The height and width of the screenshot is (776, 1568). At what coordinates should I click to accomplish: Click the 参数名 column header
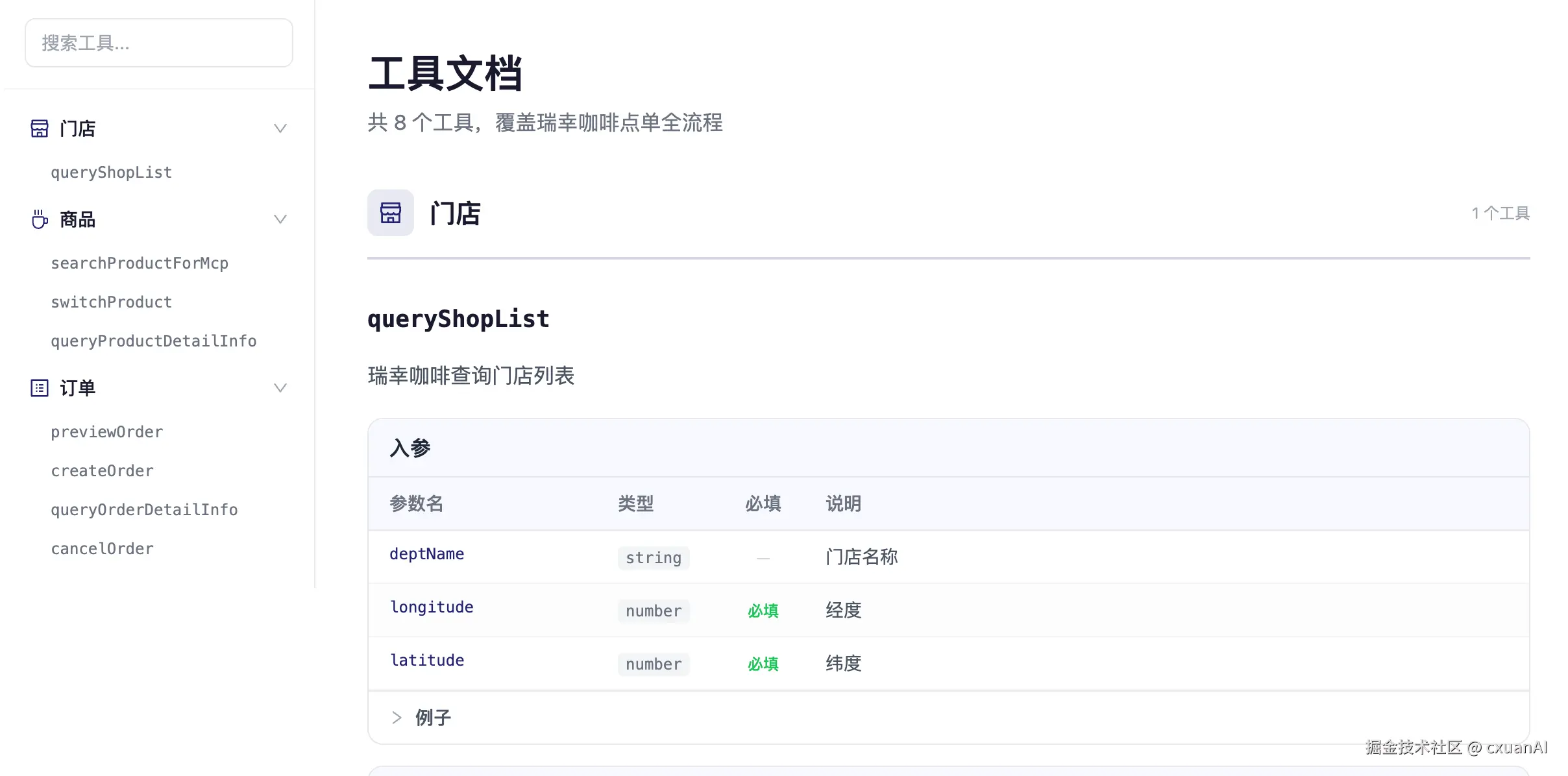417,503
